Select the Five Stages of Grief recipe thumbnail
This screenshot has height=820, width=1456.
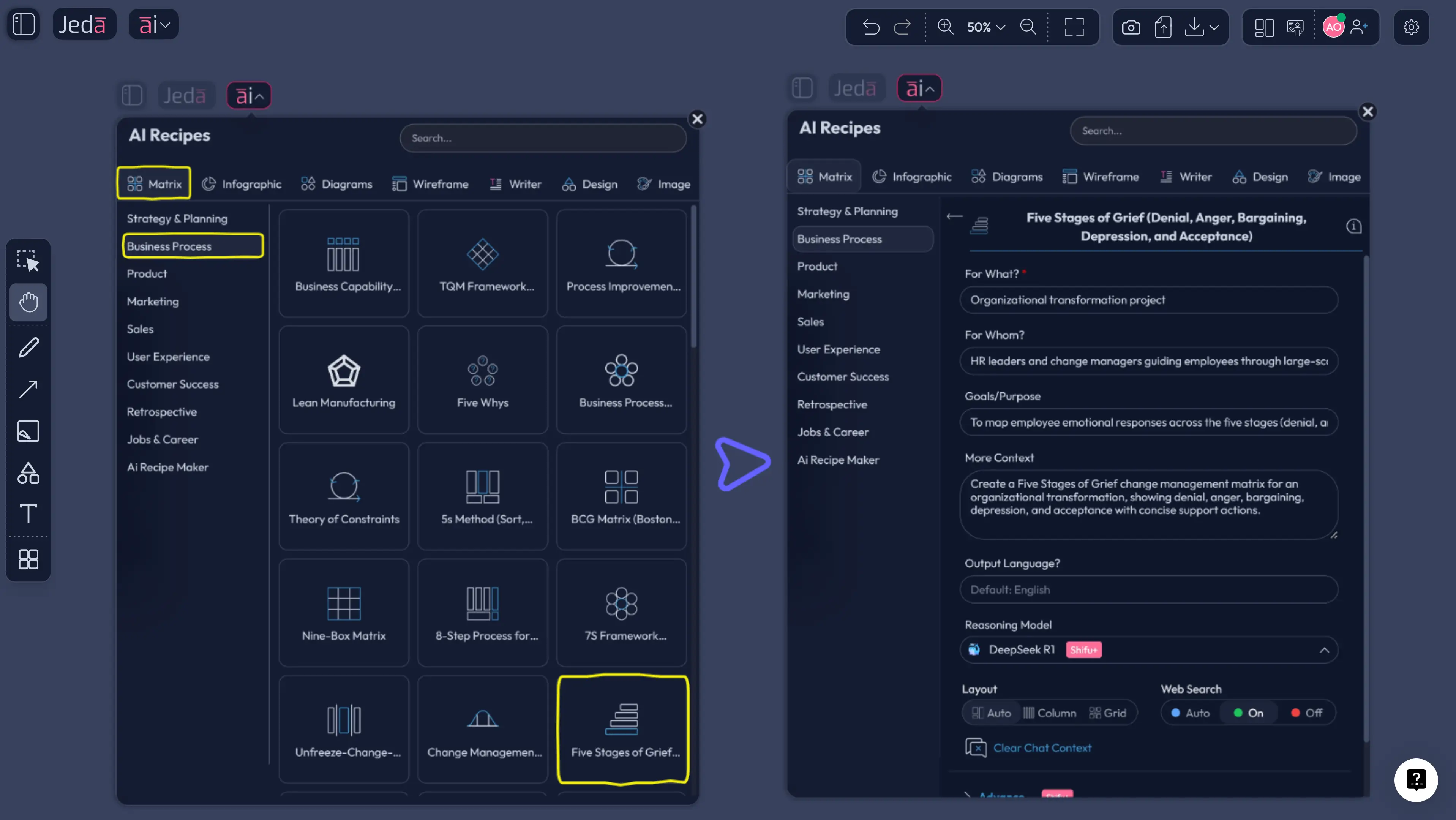tap(623, 729)
